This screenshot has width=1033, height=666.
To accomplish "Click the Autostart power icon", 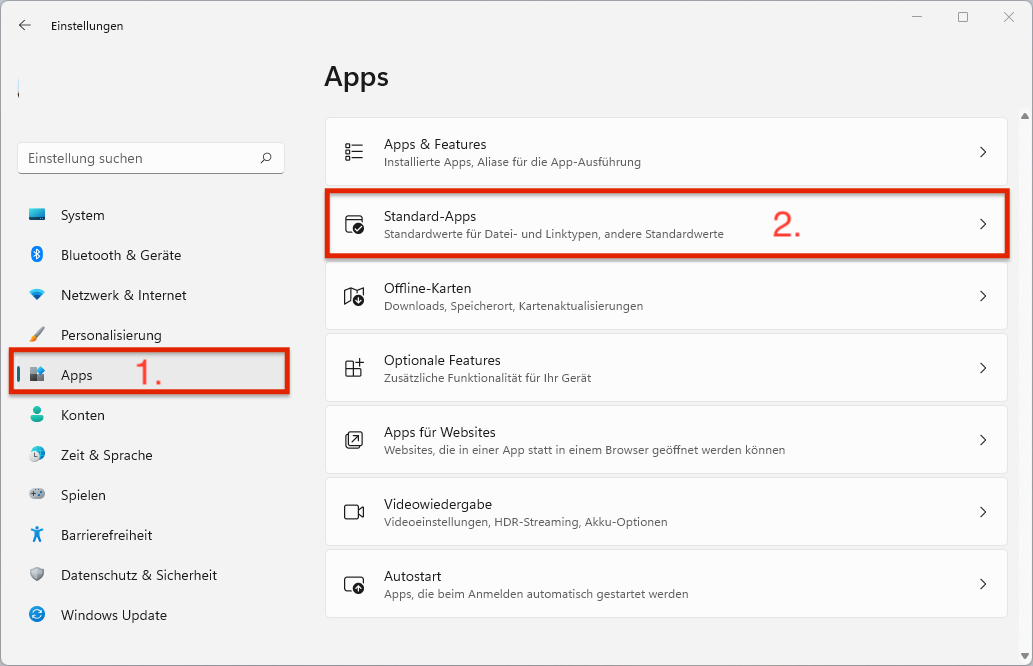I will [353, 583].
